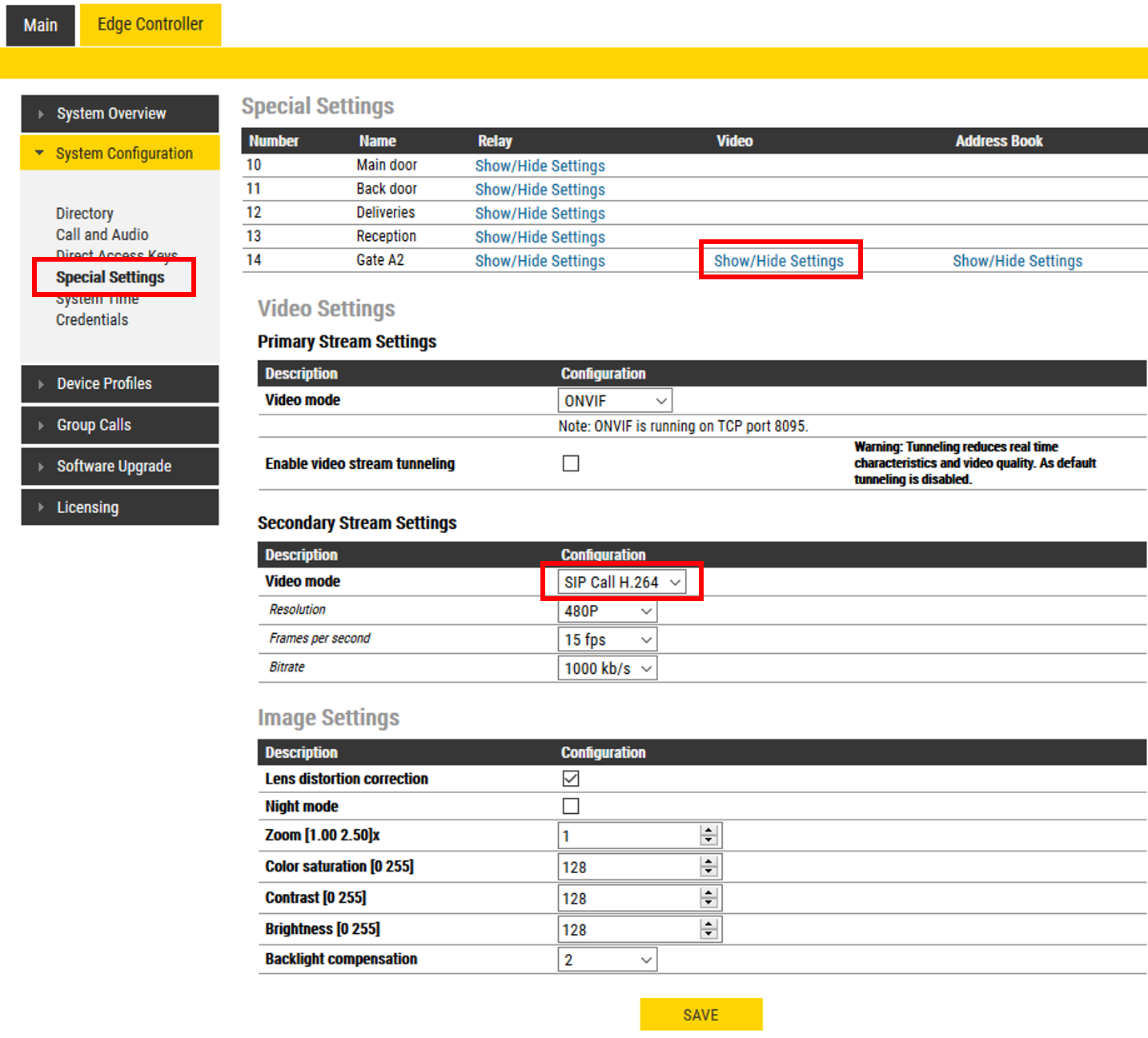Screen dimensions: 1148x1038
Task: Uncheck Lens distortion correction
Action: pos(571,779)
